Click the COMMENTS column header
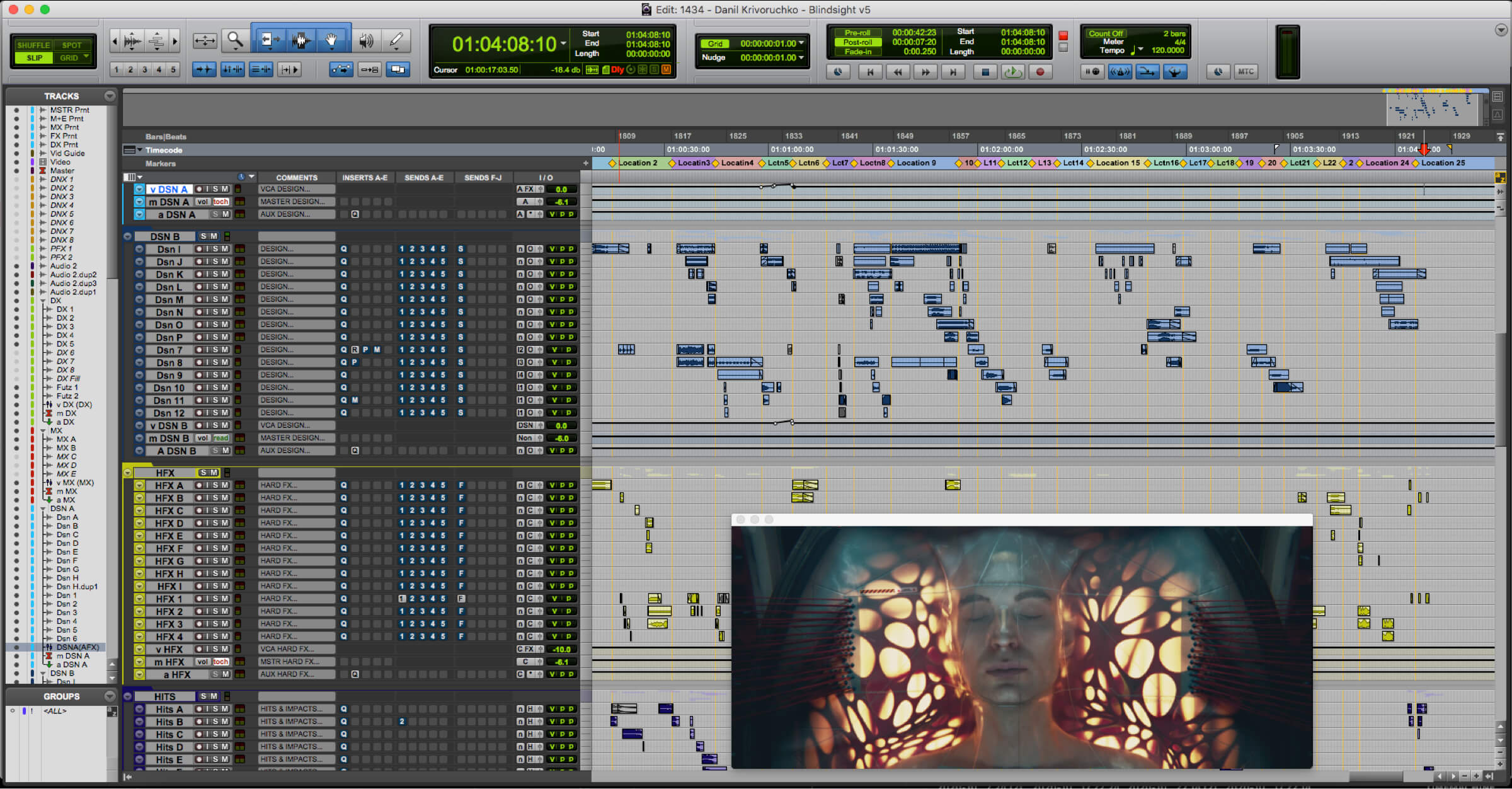Image resolution: width=1512 pixels, height=789 pixels. point(296,178)
